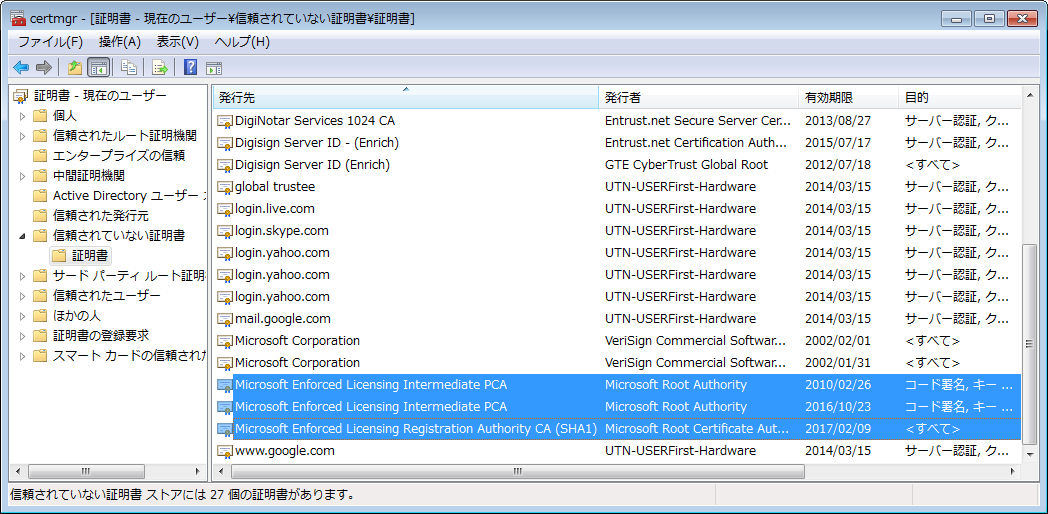The height and width of the screenshot is (514, 1048).
Task: Expand the 中間証明機関 tree node
Action: tap(23, 176)
